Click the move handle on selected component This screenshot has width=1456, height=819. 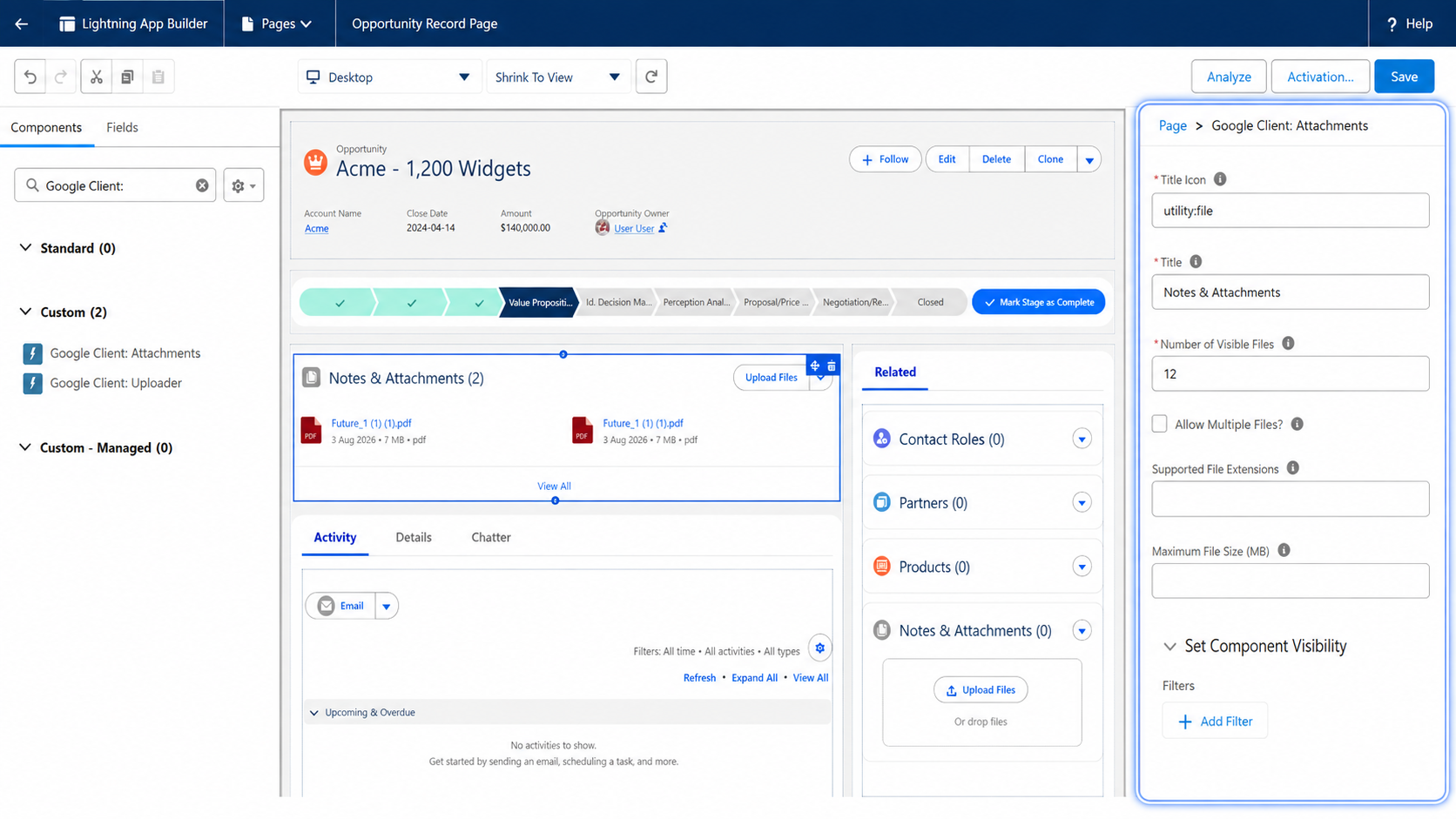[815, 366]
